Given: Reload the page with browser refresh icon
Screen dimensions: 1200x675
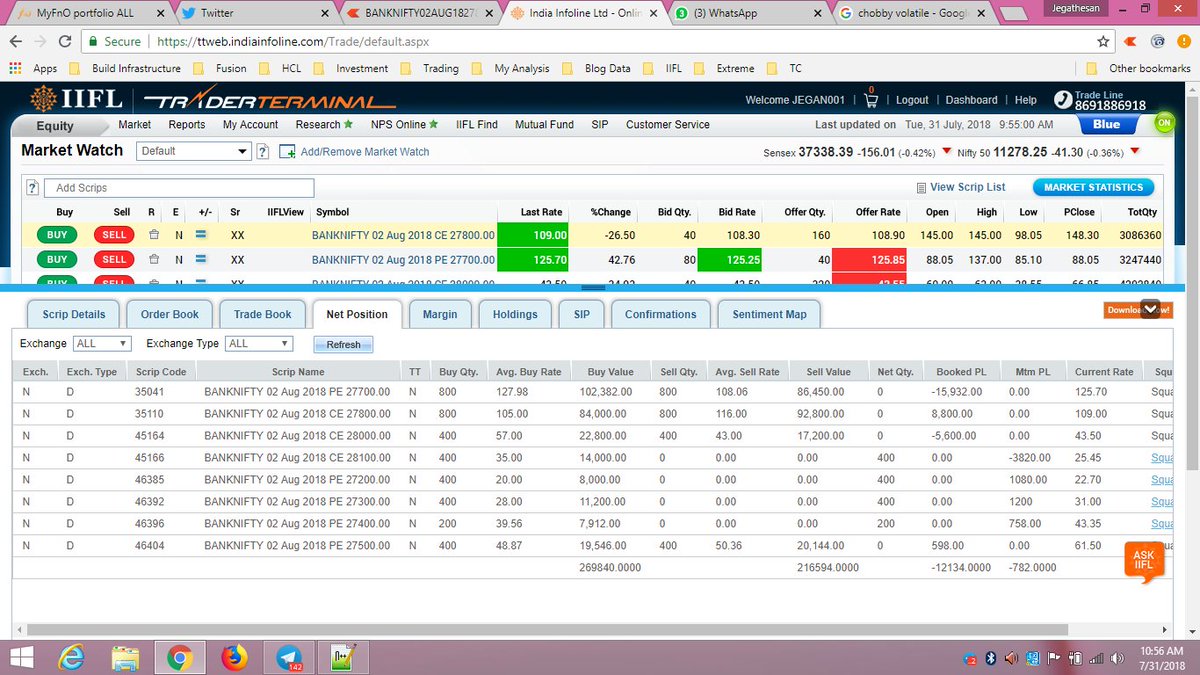Looking at the screenshot, I should pyautogui.click(x=63, y=42).
